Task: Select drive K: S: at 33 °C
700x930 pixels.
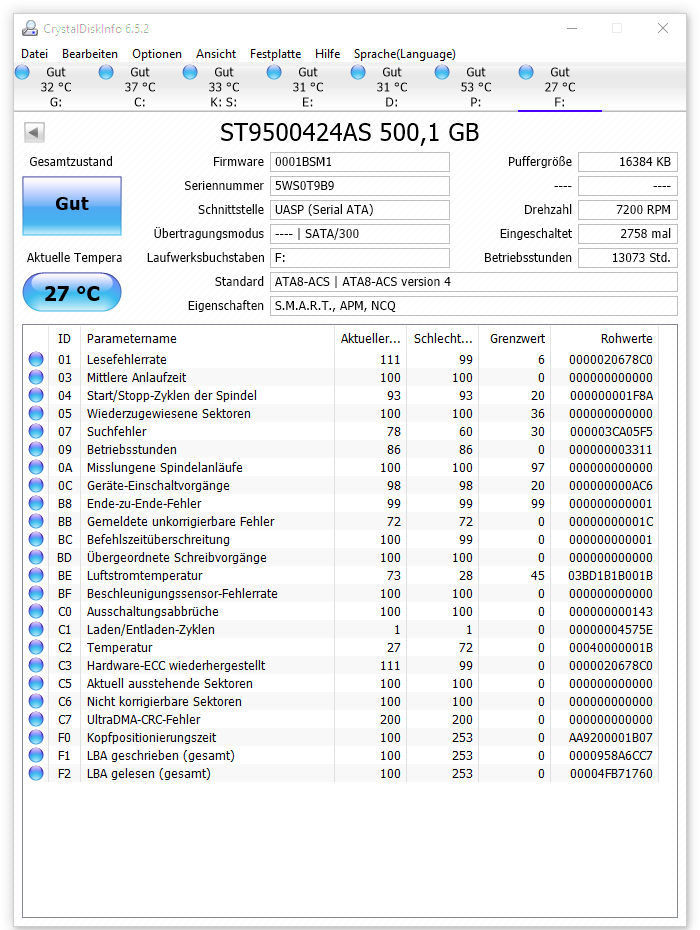Action: coord(224,87)
